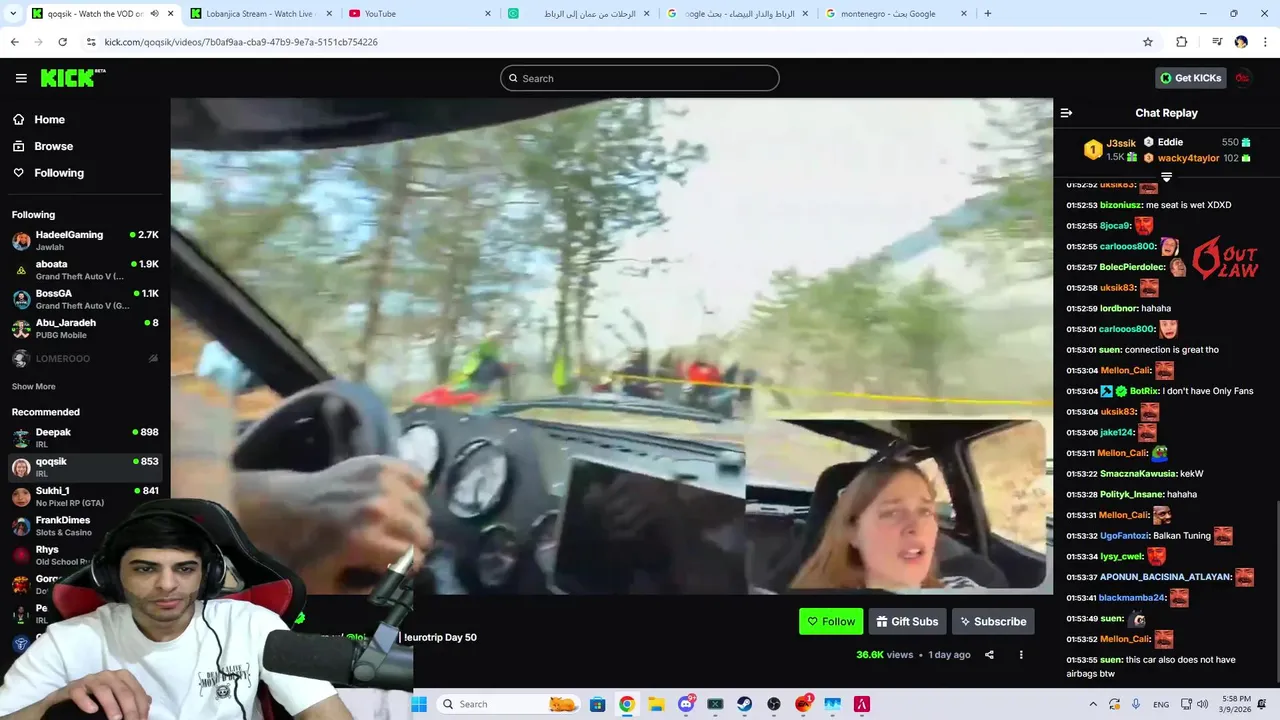Open the three-dot video options menu
Screen dimensions: 1280x720
1021,655
